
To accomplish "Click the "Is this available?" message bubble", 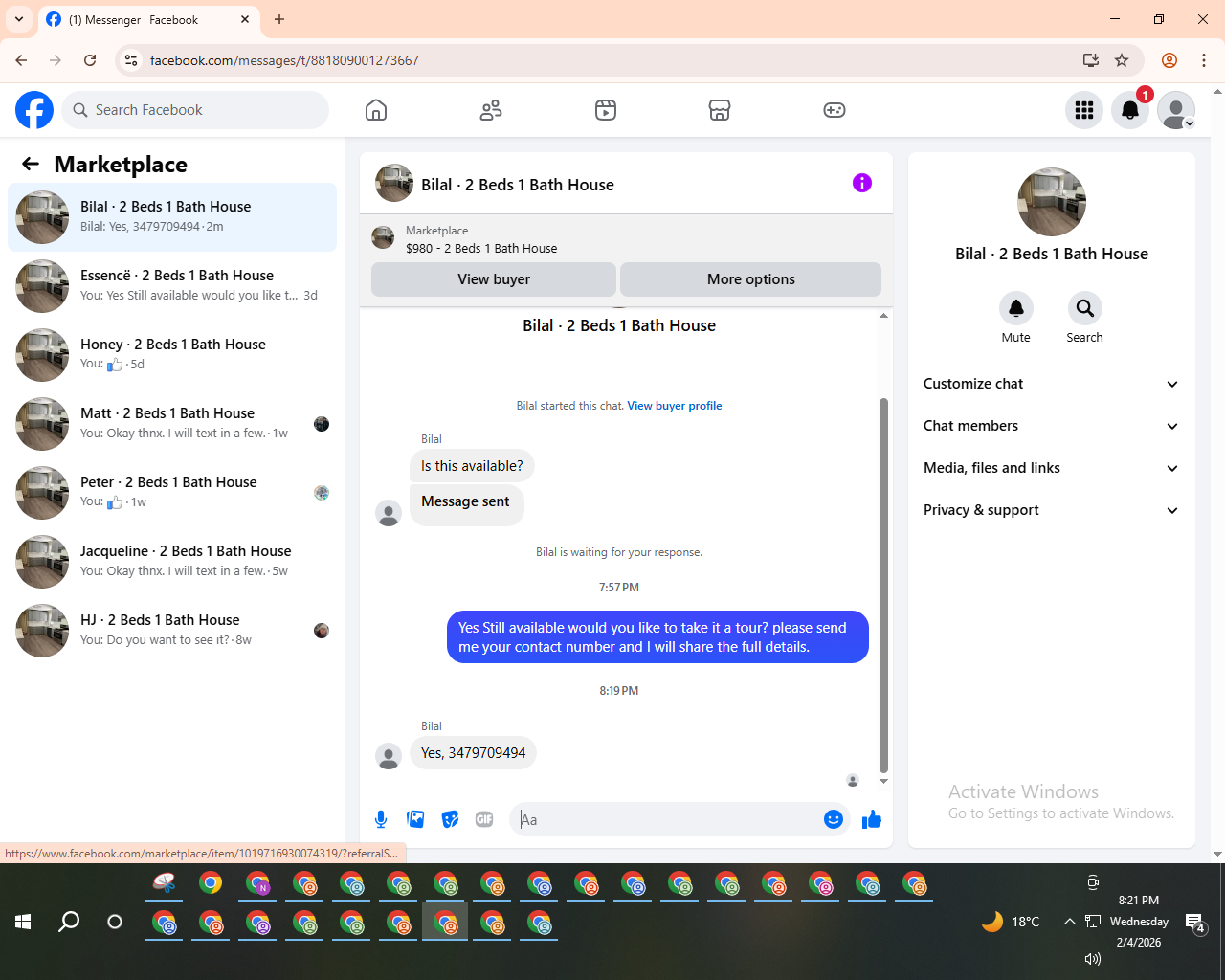I will tap(472, 466).
